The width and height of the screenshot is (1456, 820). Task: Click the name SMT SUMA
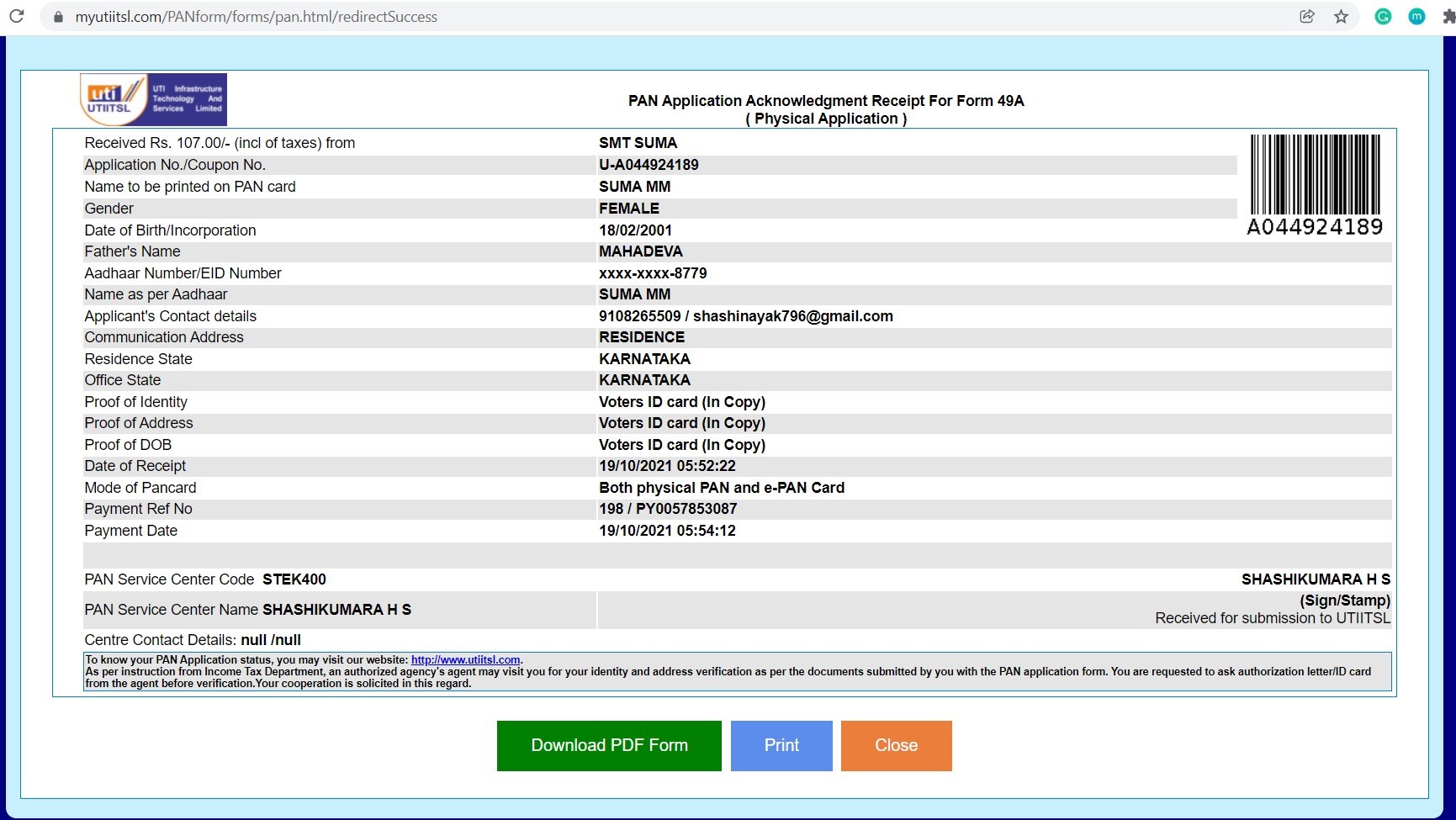[638, 143]
